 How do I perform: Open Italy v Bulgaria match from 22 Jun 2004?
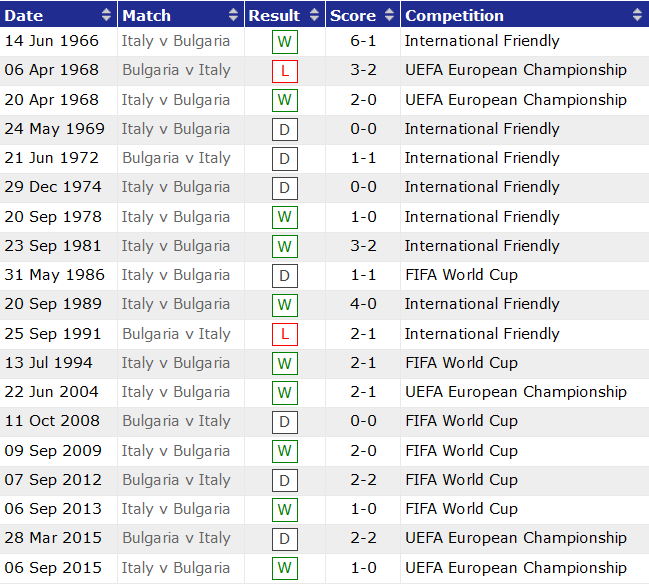point(176,392)
